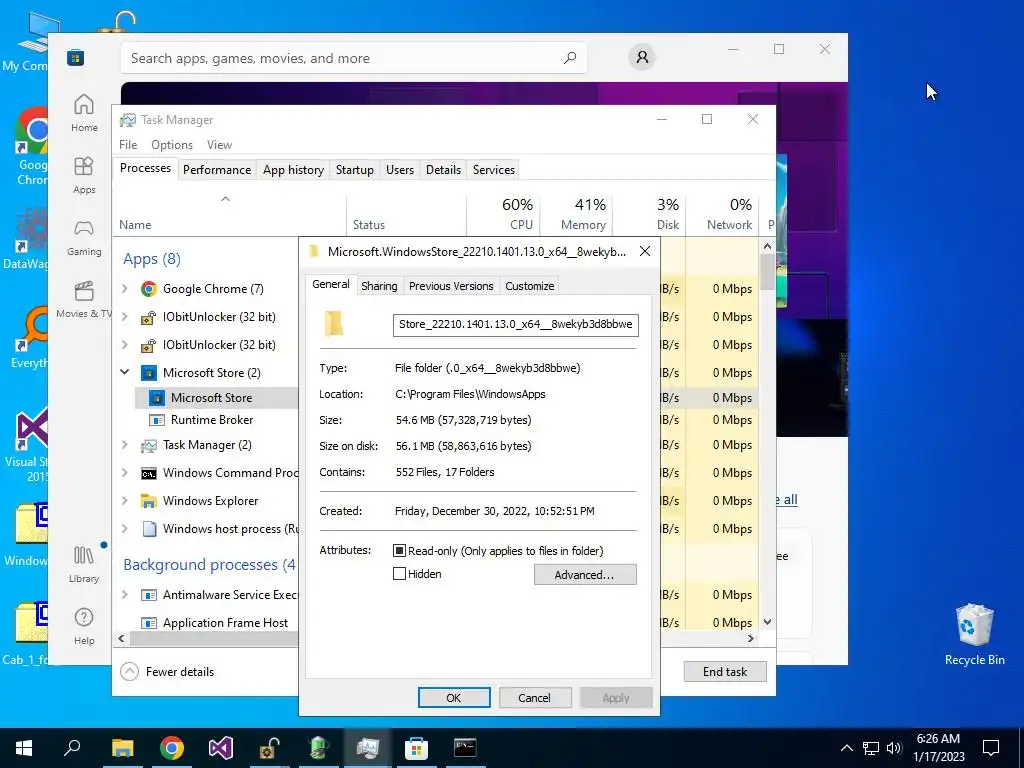Open the notification center icon
This screenshot has height=768, width=1024.
[x=991, y=748]
